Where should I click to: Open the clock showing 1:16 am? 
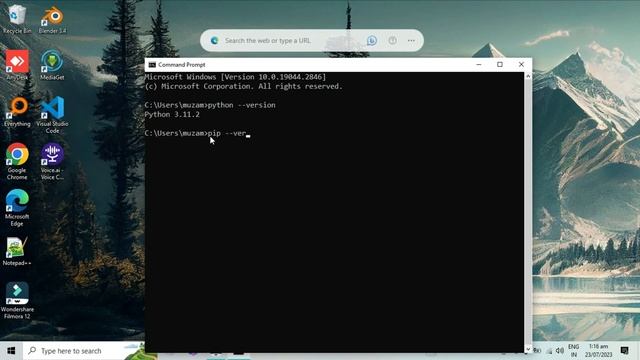click(598, 351)
